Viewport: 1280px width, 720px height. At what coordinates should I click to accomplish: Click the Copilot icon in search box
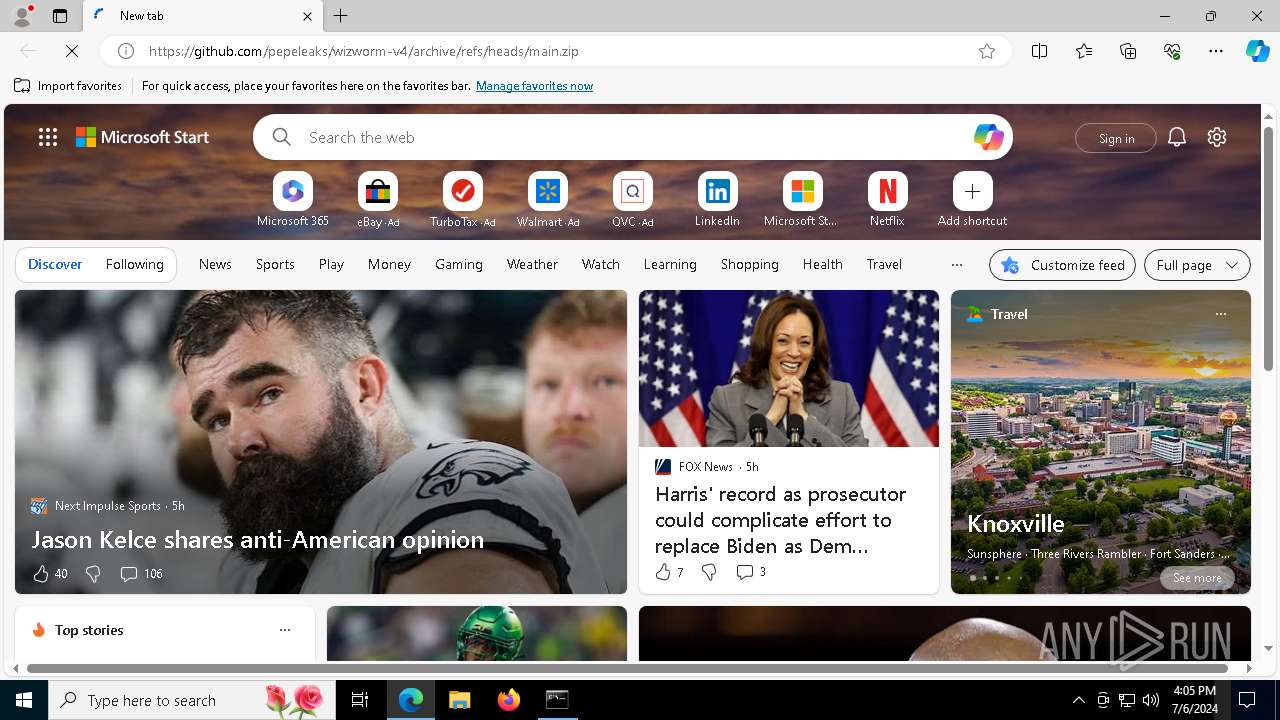988,137
